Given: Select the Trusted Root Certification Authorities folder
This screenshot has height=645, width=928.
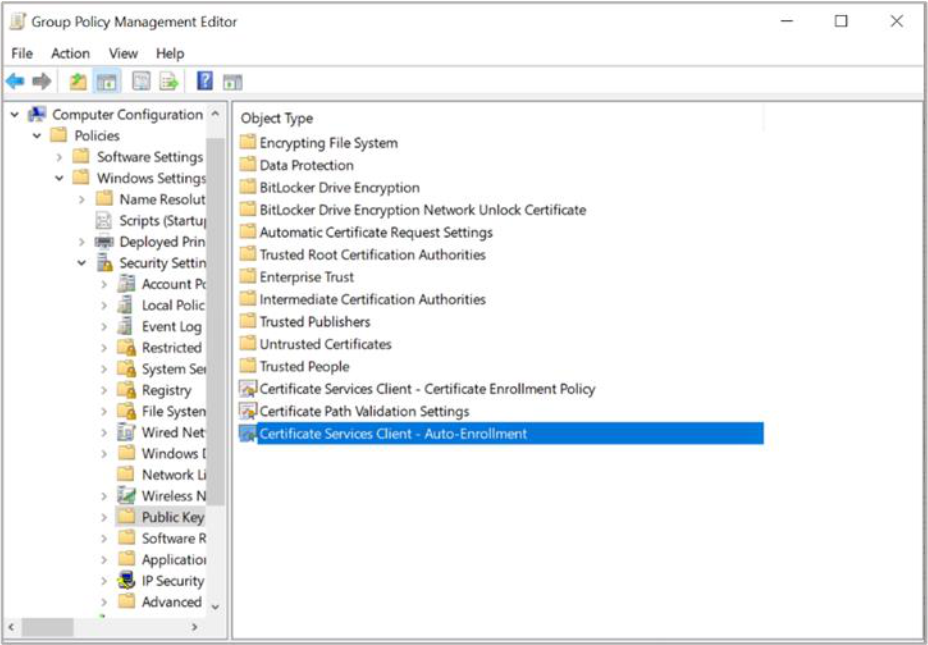Looking at the screenshot, I should [x=372, y=255].
